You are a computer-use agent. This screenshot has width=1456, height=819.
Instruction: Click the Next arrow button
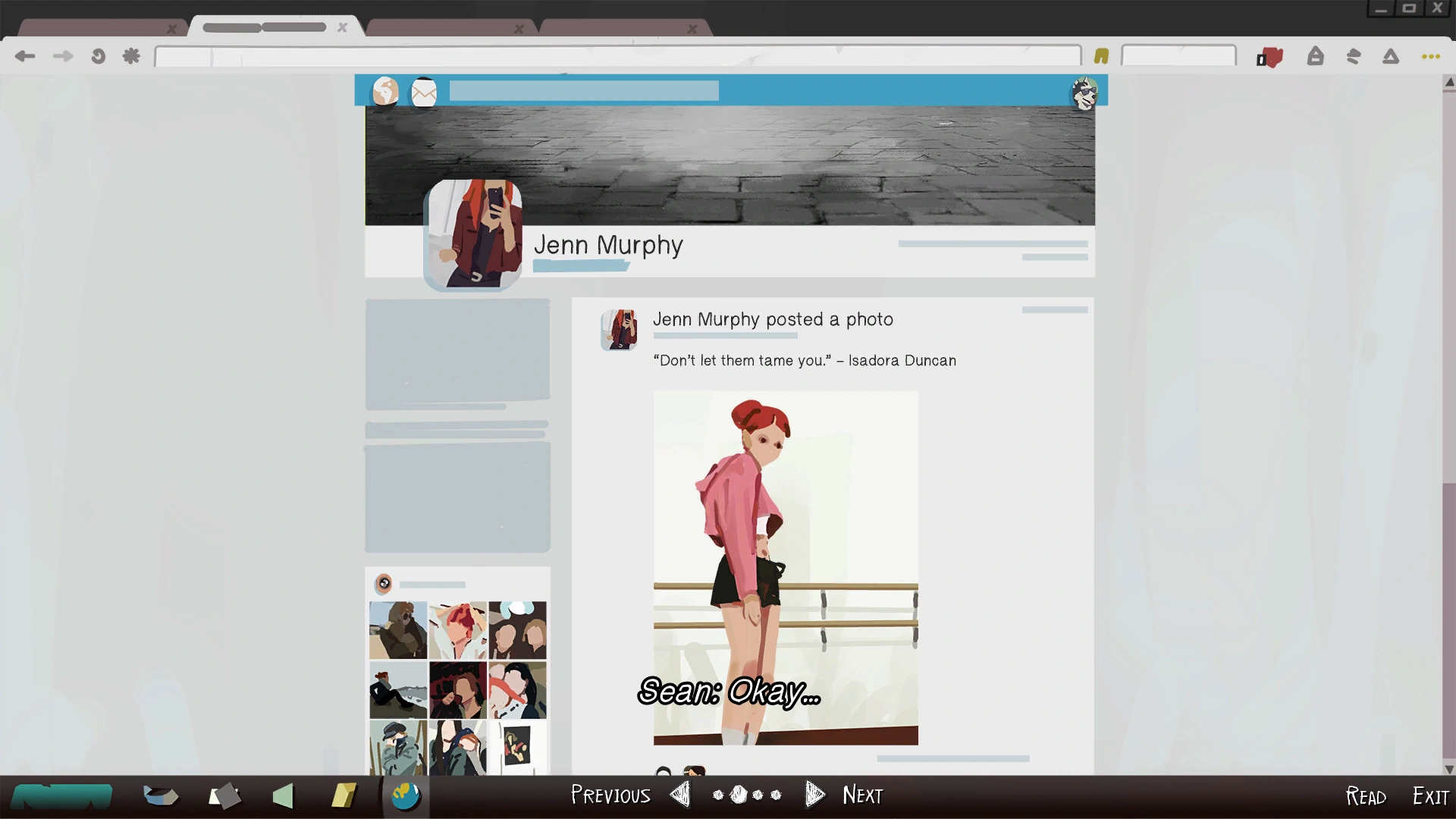pos(815,794)
